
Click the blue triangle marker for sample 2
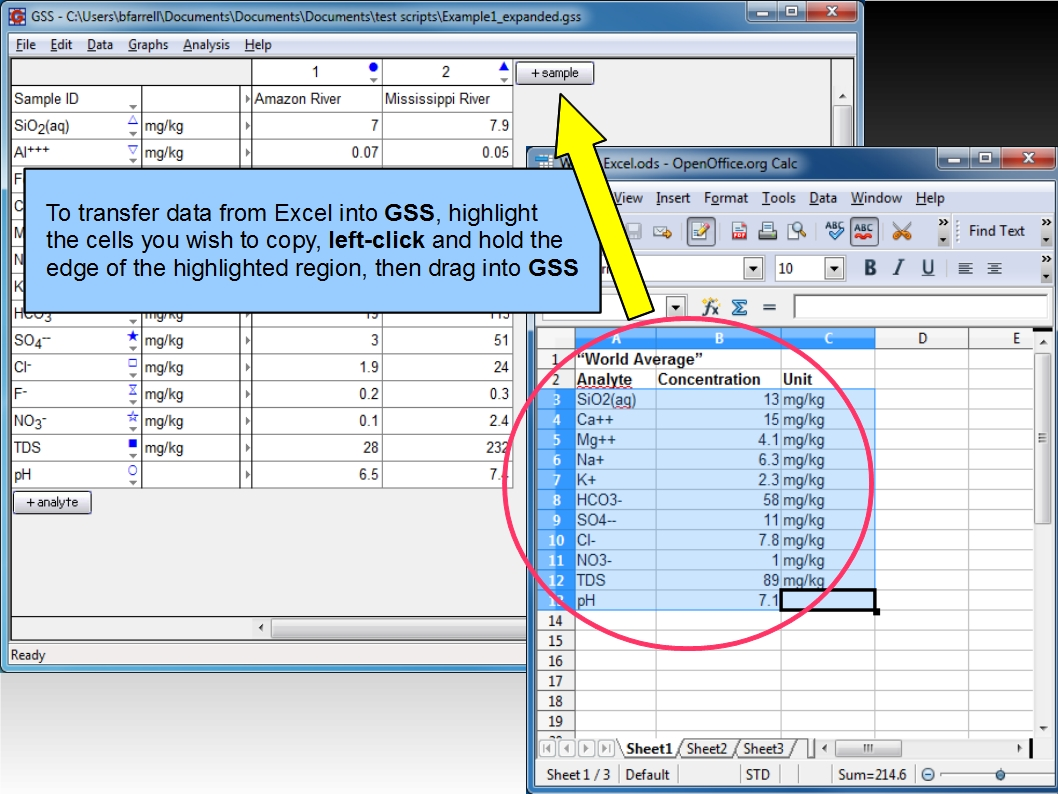pos(503,66)
